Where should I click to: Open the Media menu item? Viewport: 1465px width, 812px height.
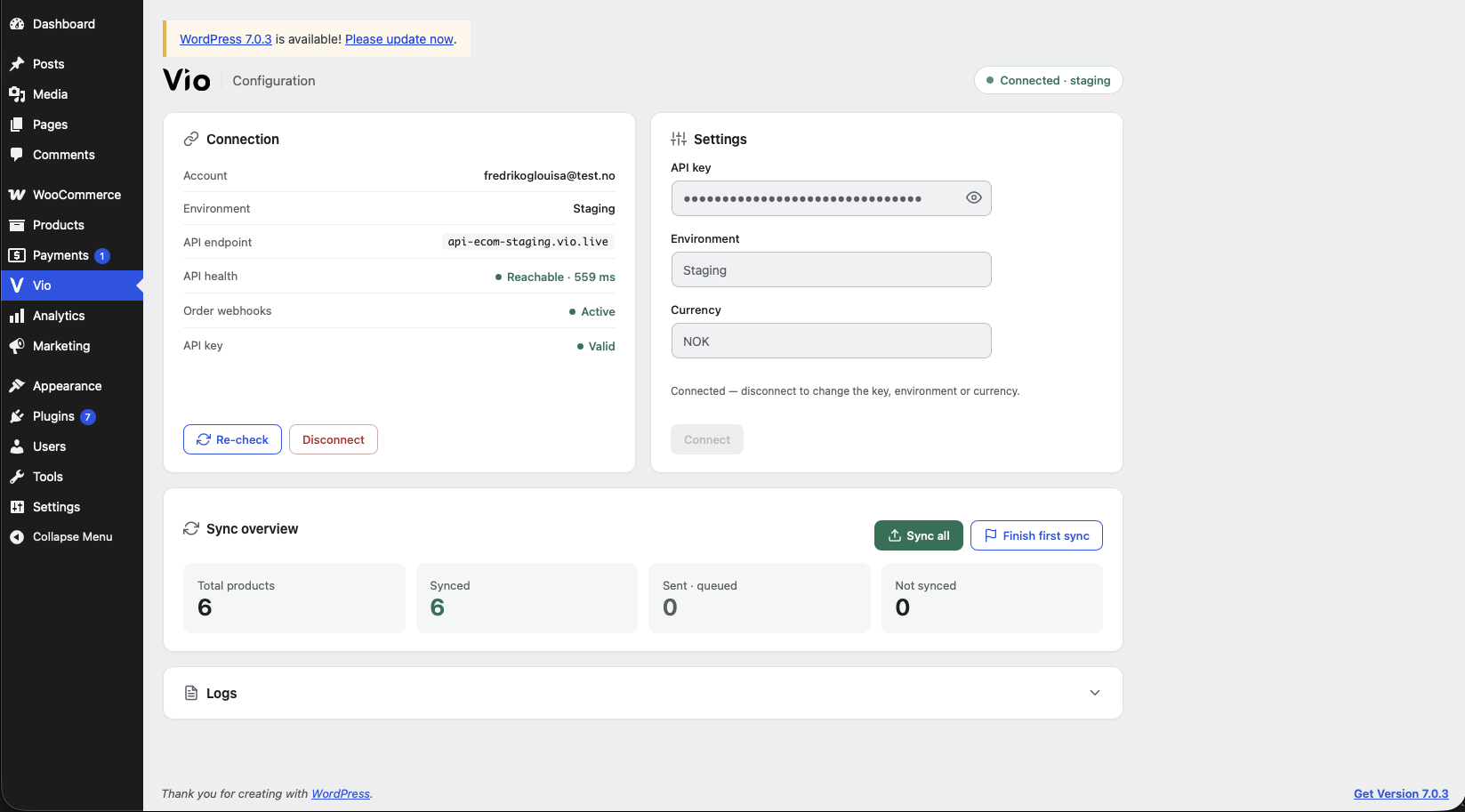(71, 94)
